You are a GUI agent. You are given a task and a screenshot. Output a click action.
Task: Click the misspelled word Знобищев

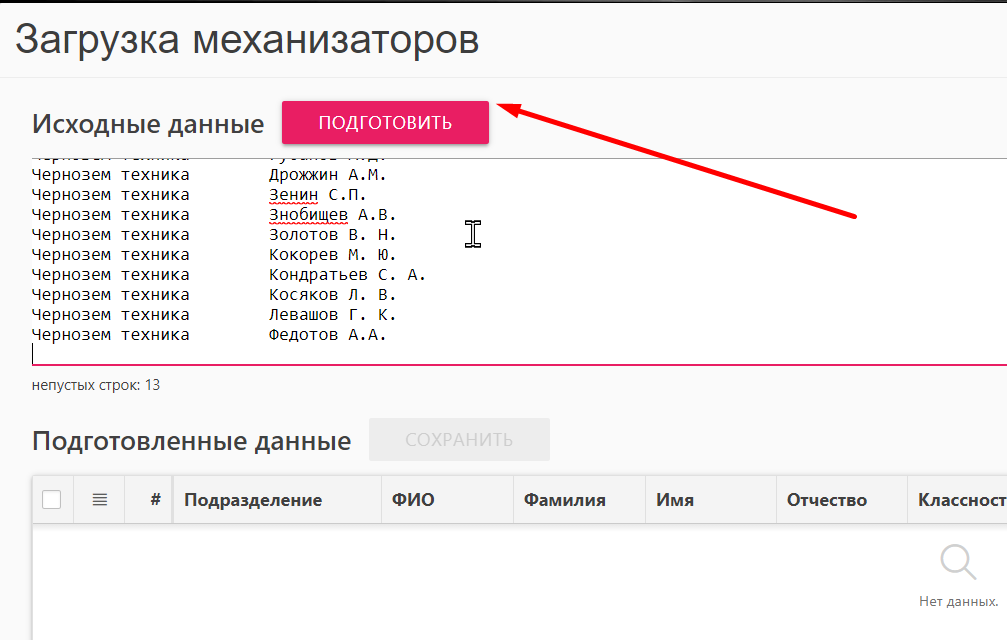click(308, 215)
